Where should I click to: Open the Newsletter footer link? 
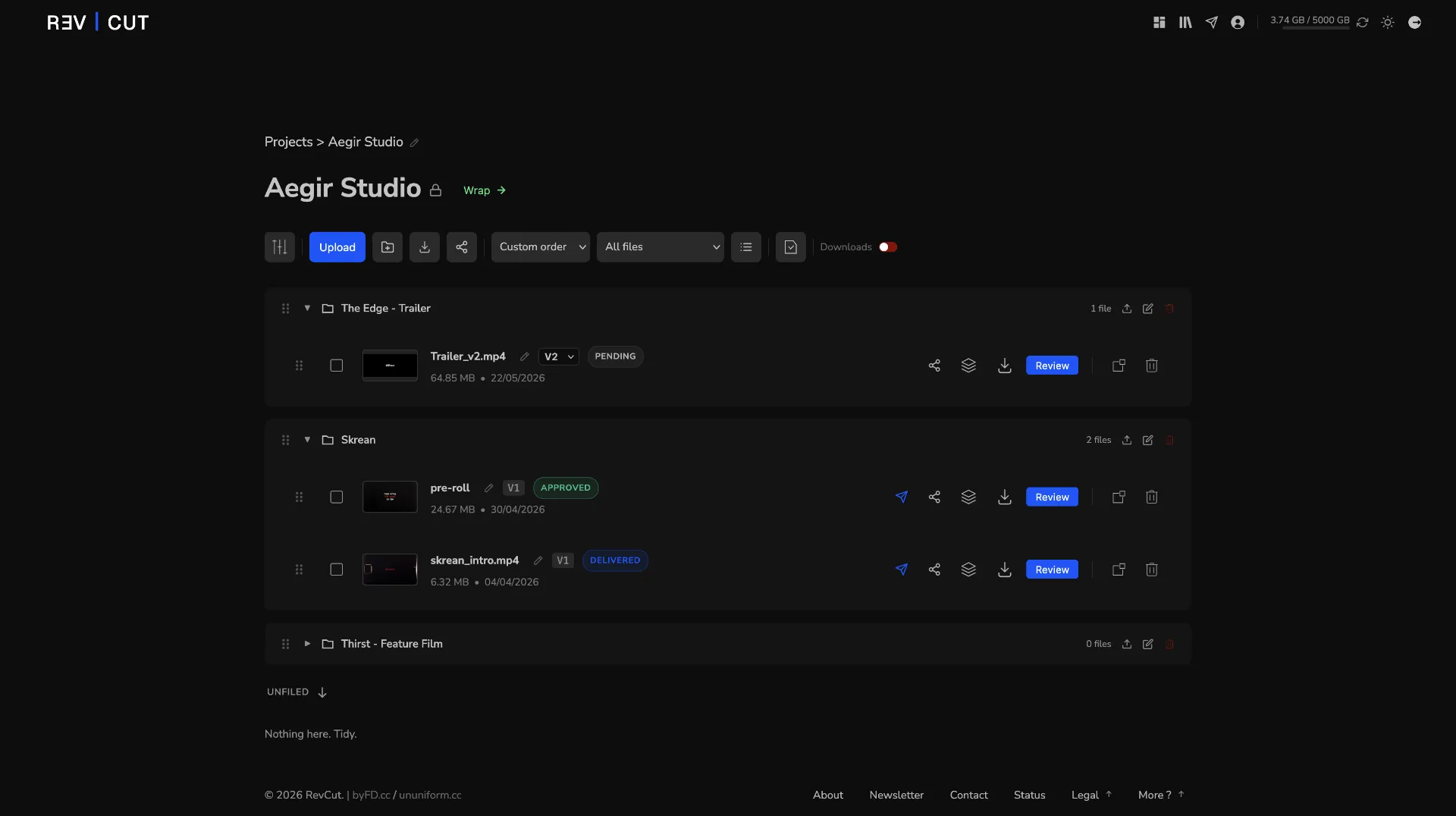[x=896, y=795]
